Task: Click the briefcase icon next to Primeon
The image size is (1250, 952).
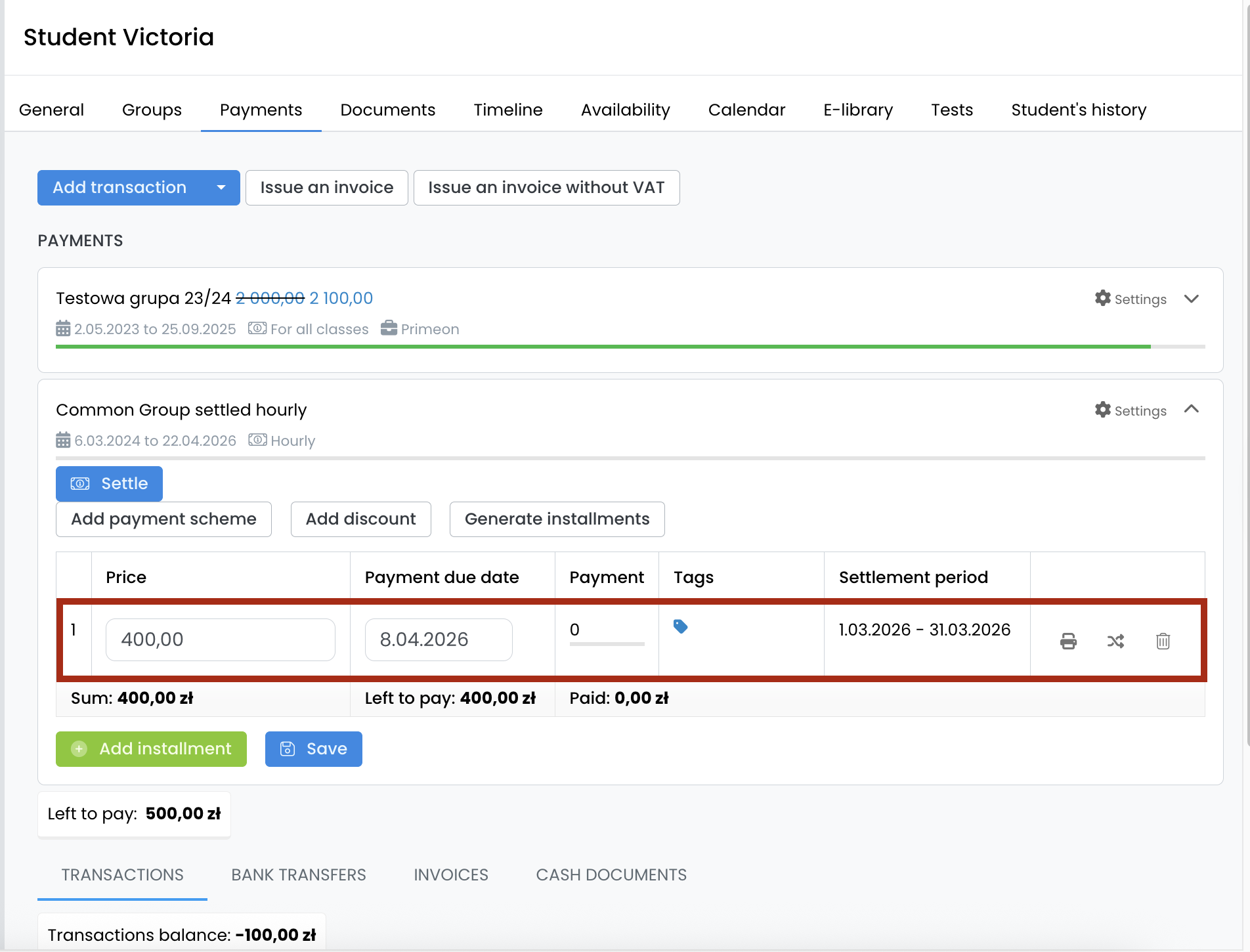Action: [x=389, y=328]
